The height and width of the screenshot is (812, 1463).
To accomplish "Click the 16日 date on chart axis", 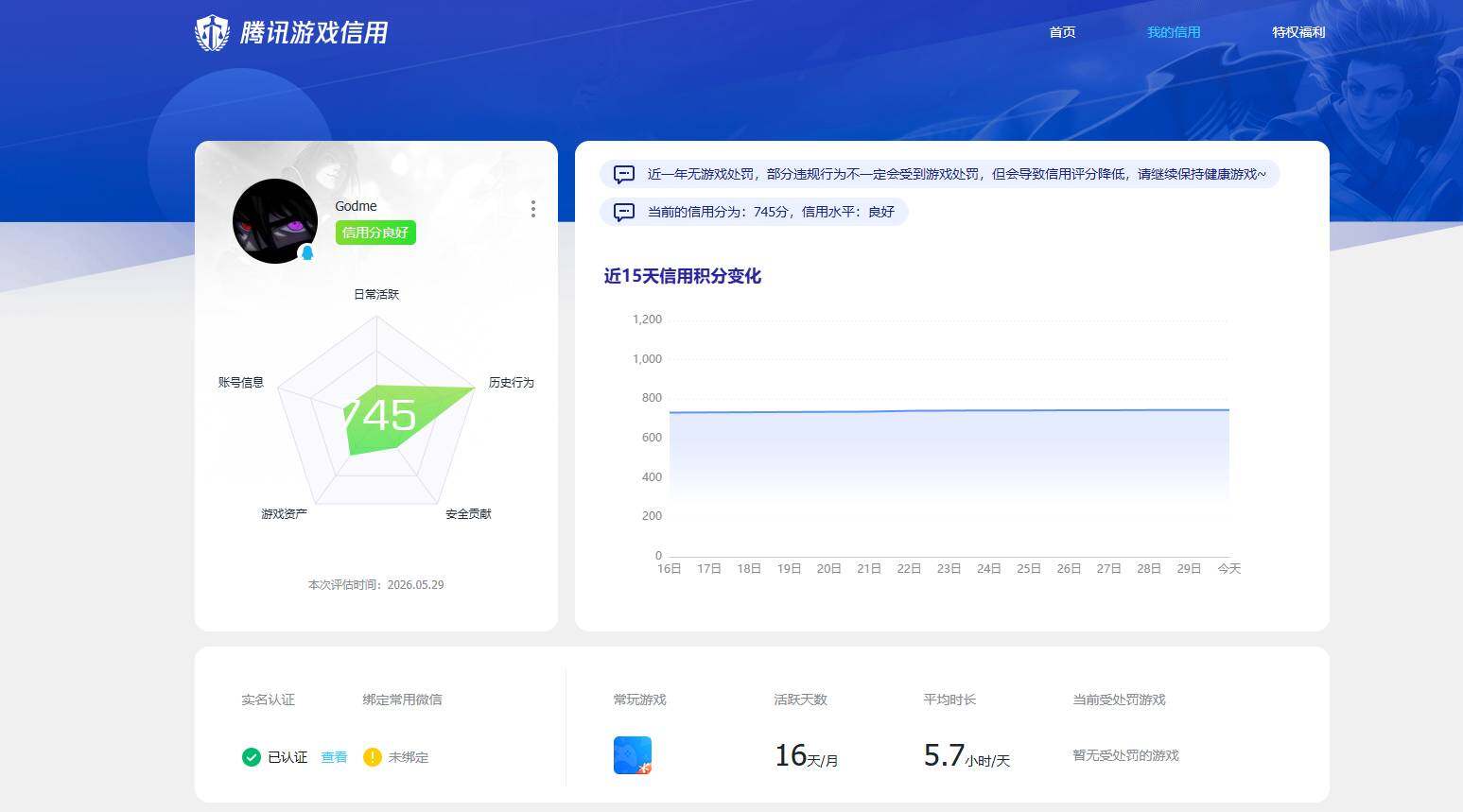I will [670, 568].
